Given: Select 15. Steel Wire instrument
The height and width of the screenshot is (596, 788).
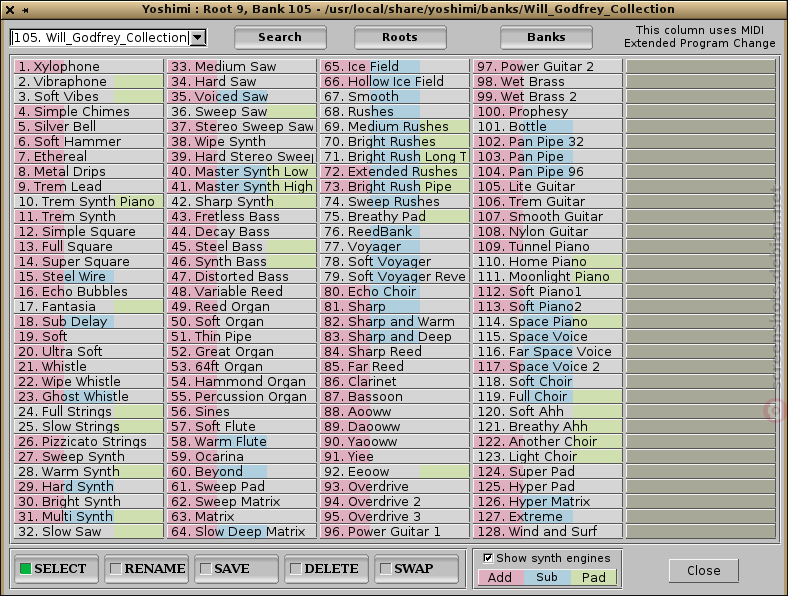Looking at the screenshot, I should point(89,276).
